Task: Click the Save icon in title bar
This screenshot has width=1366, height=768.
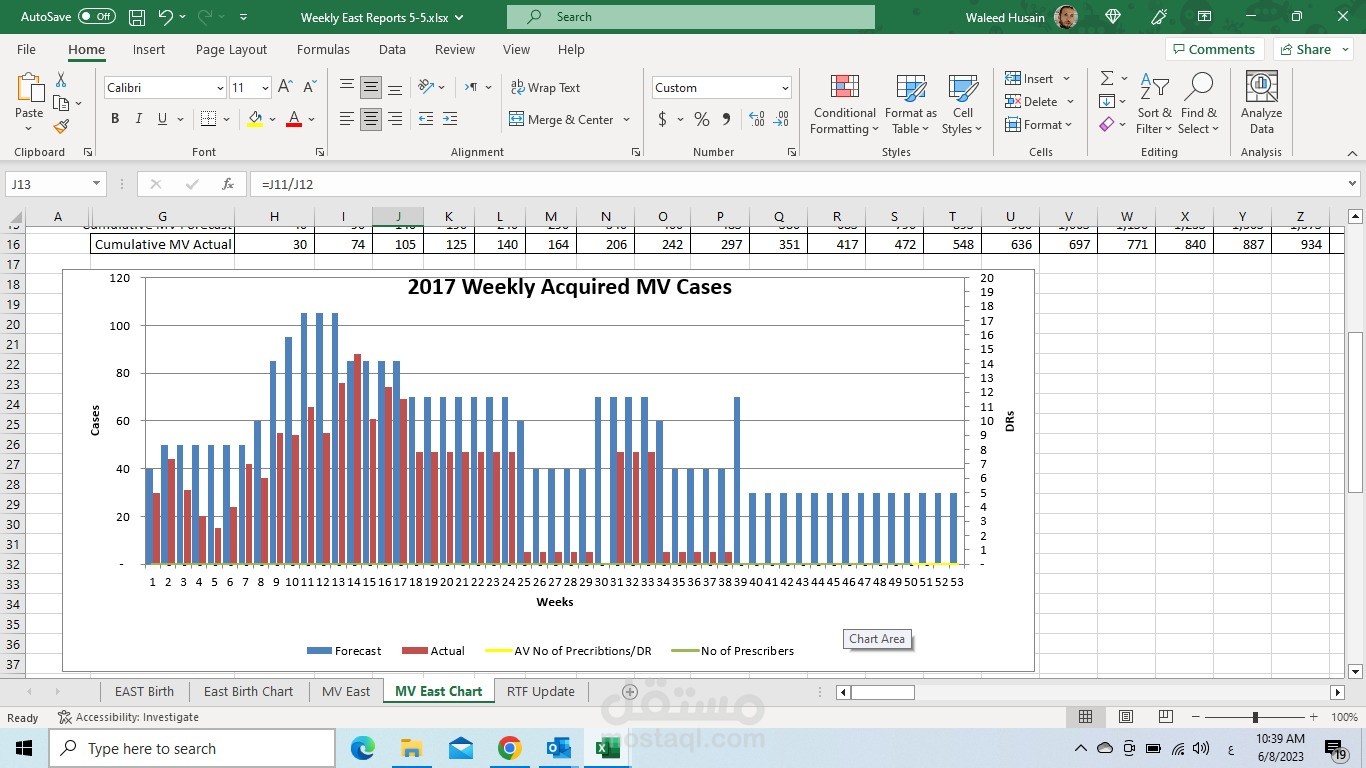Action: pos(137,17)
